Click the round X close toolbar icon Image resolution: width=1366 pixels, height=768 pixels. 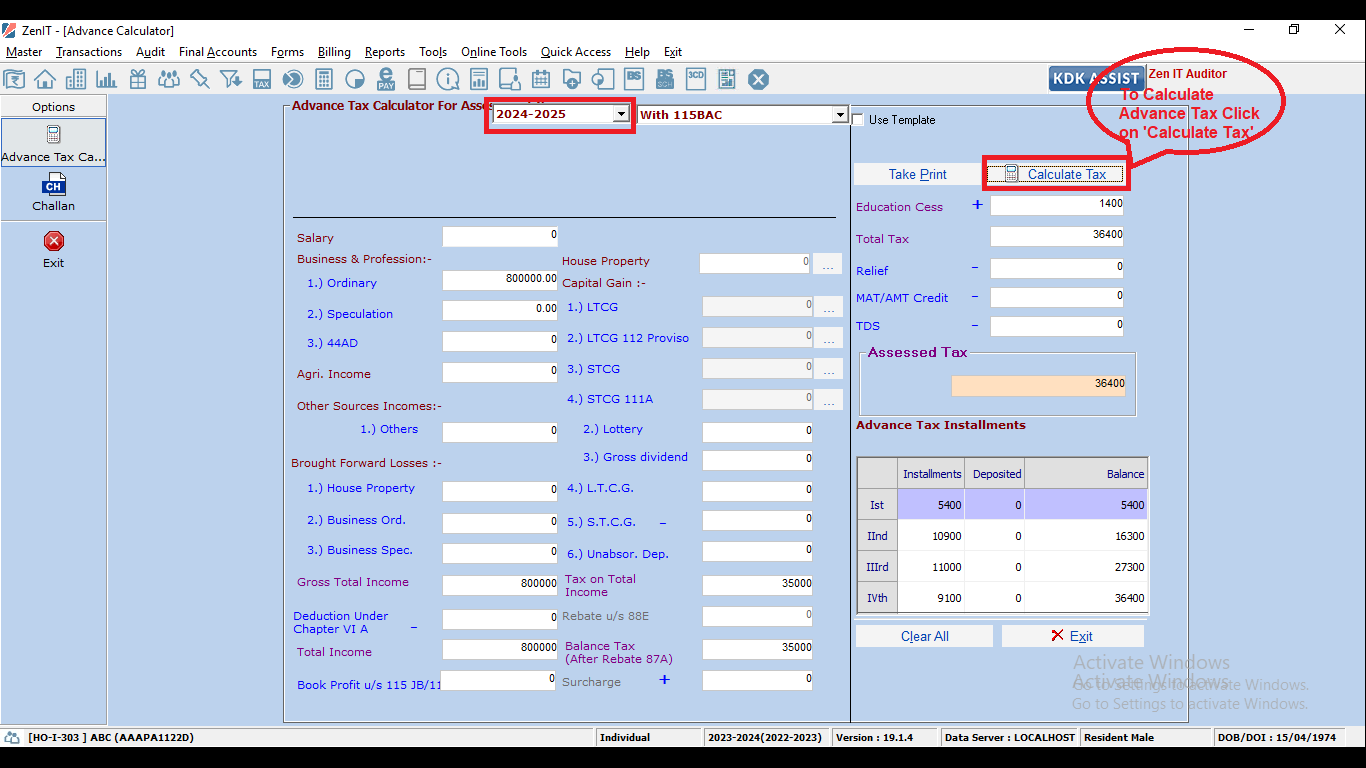point(758,79)
